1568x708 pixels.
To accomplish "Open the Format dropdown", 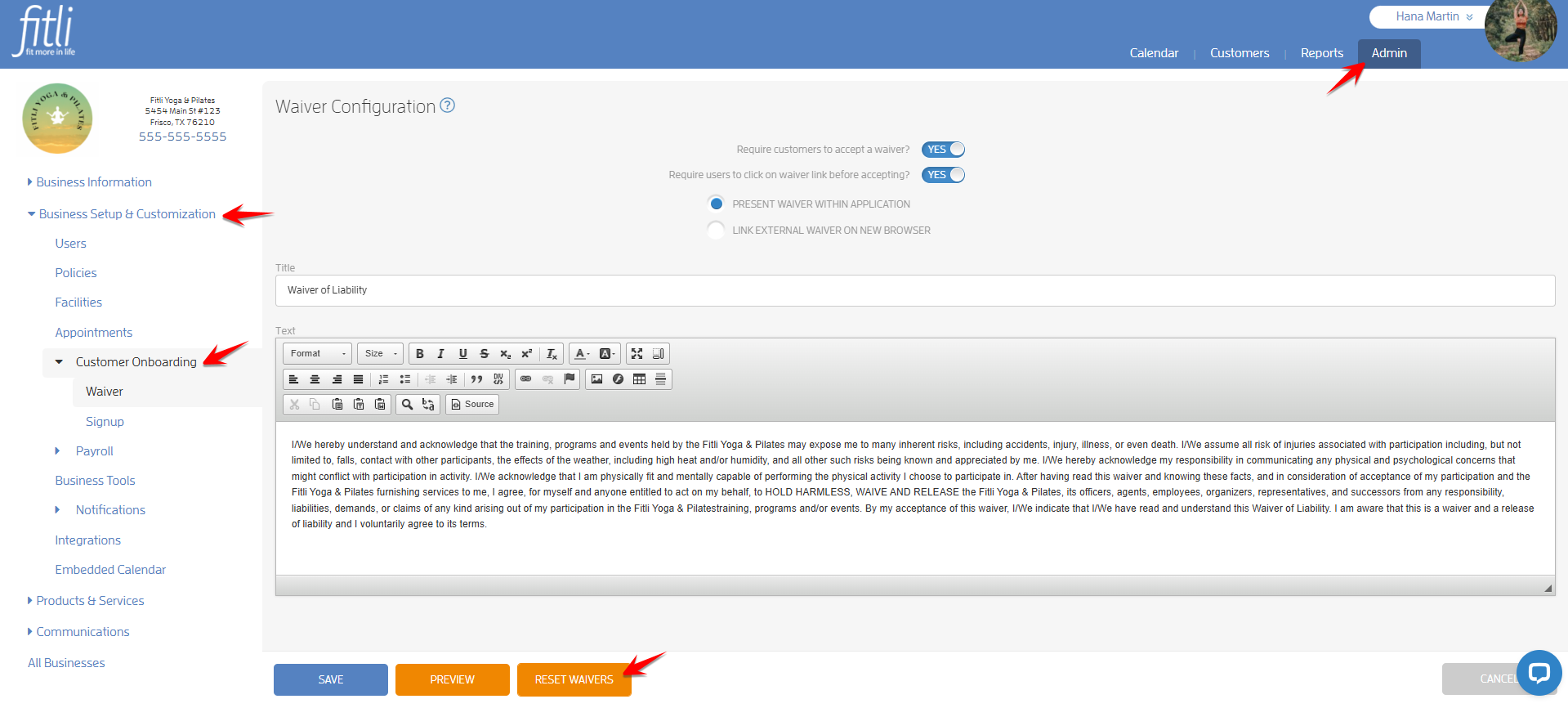I will point(318,354).
